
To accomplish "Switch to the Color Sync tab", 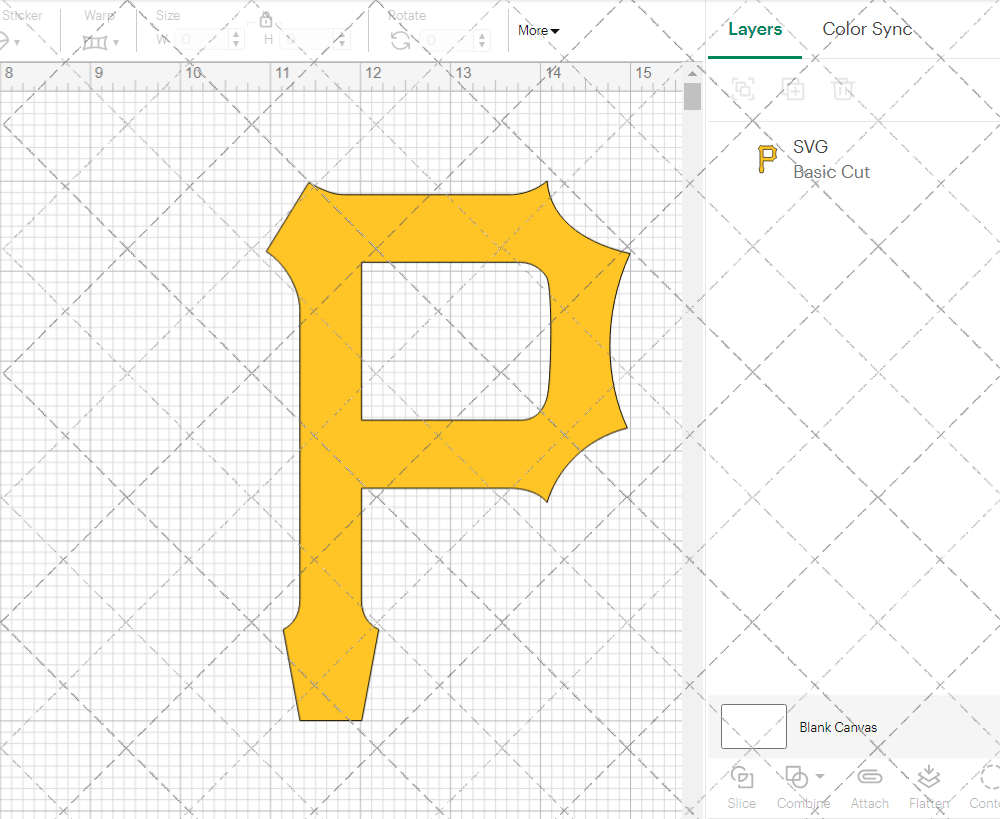I will (x=867, y=29).
